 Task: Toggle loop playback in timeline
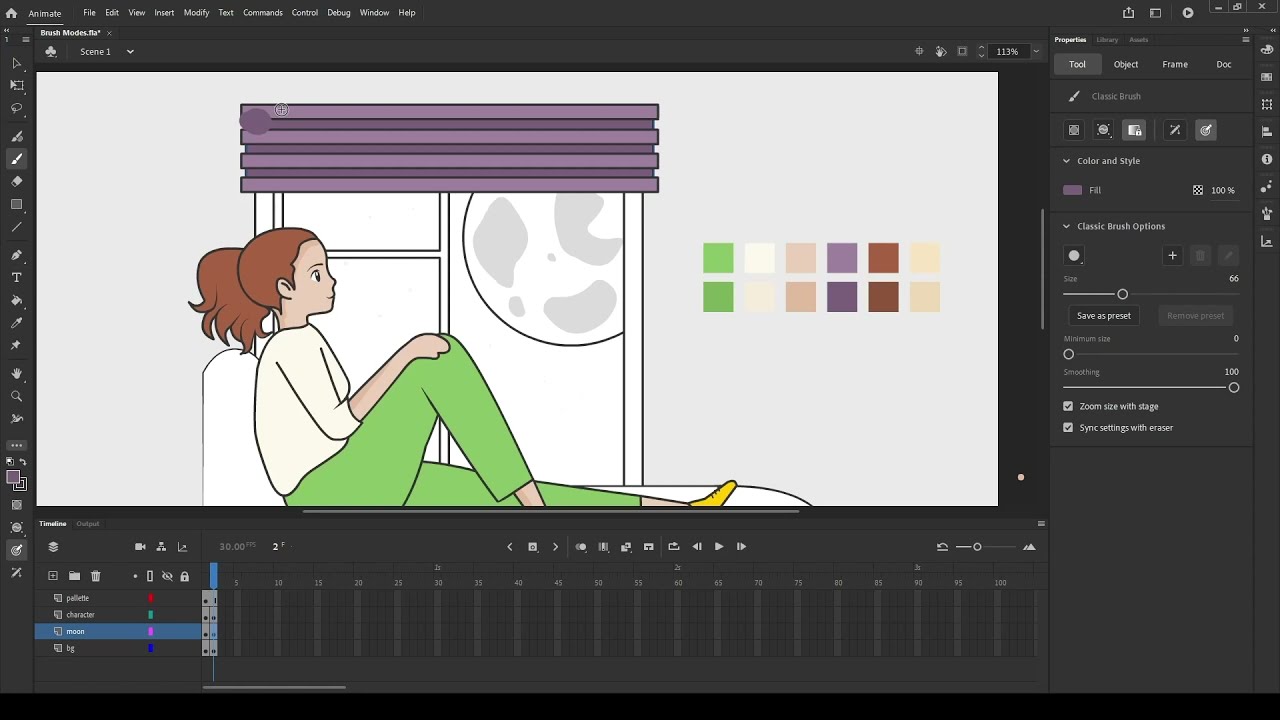click(x=673, y=547)
